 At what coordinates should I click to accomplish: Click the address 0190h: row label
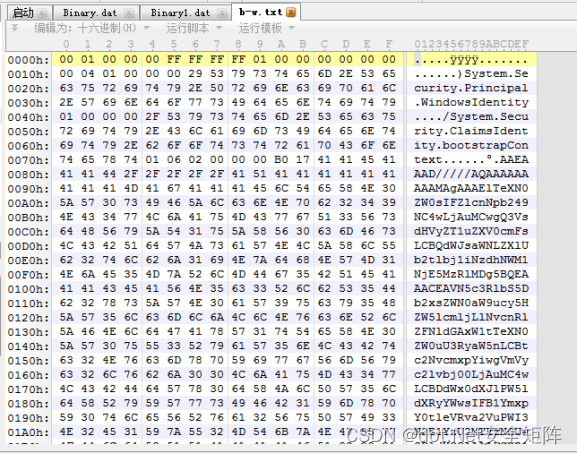coord(28,418)
